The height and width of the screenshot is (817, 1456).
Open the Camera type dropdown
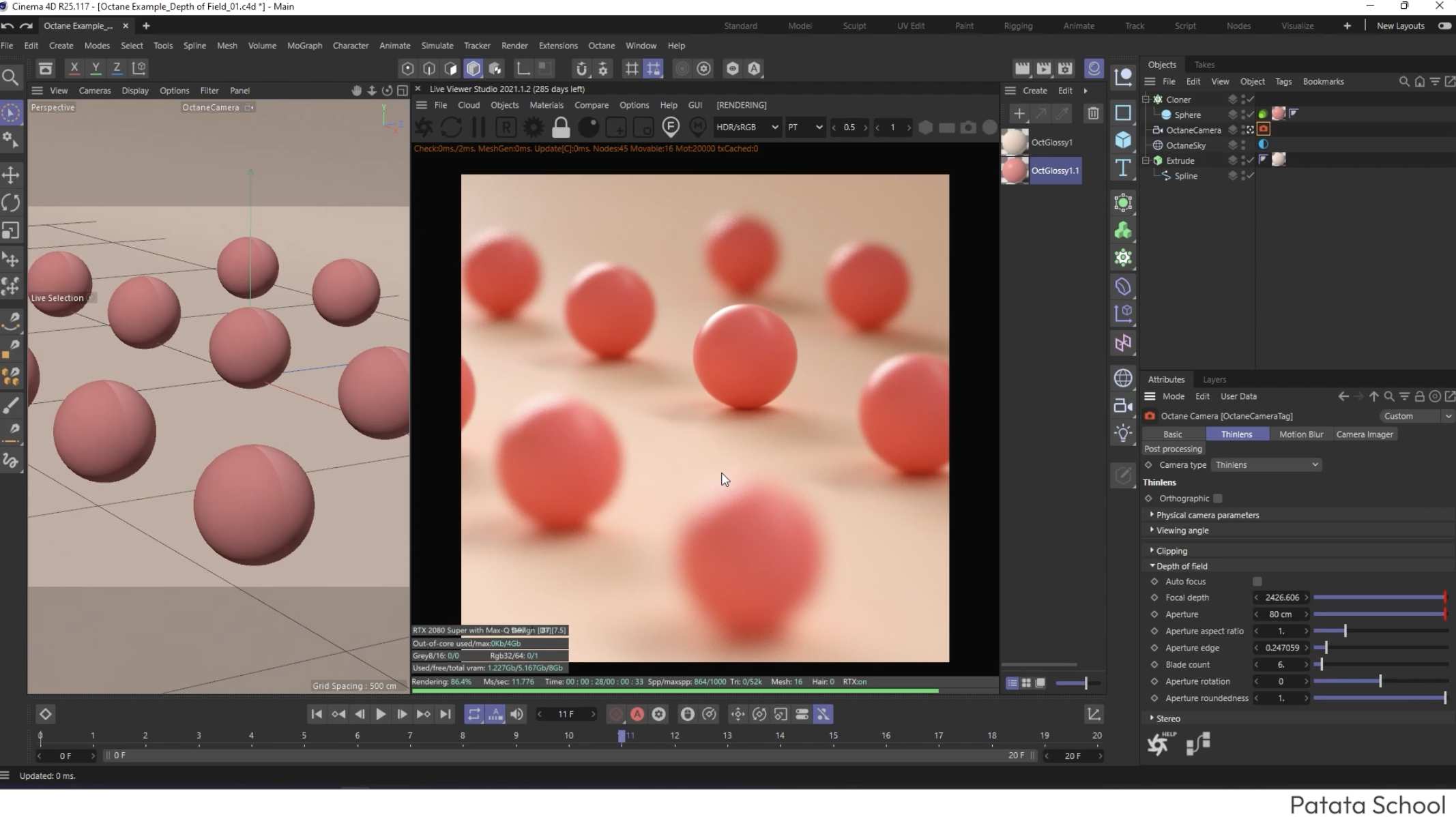1266,465
